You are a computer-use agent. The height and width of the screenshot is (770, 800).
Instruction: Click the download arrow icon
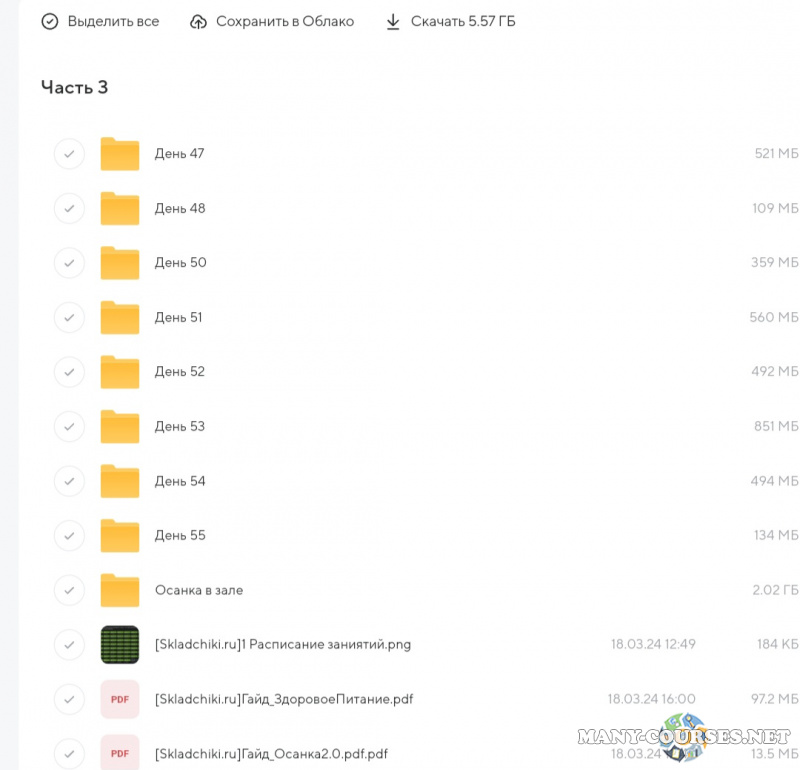393,22
